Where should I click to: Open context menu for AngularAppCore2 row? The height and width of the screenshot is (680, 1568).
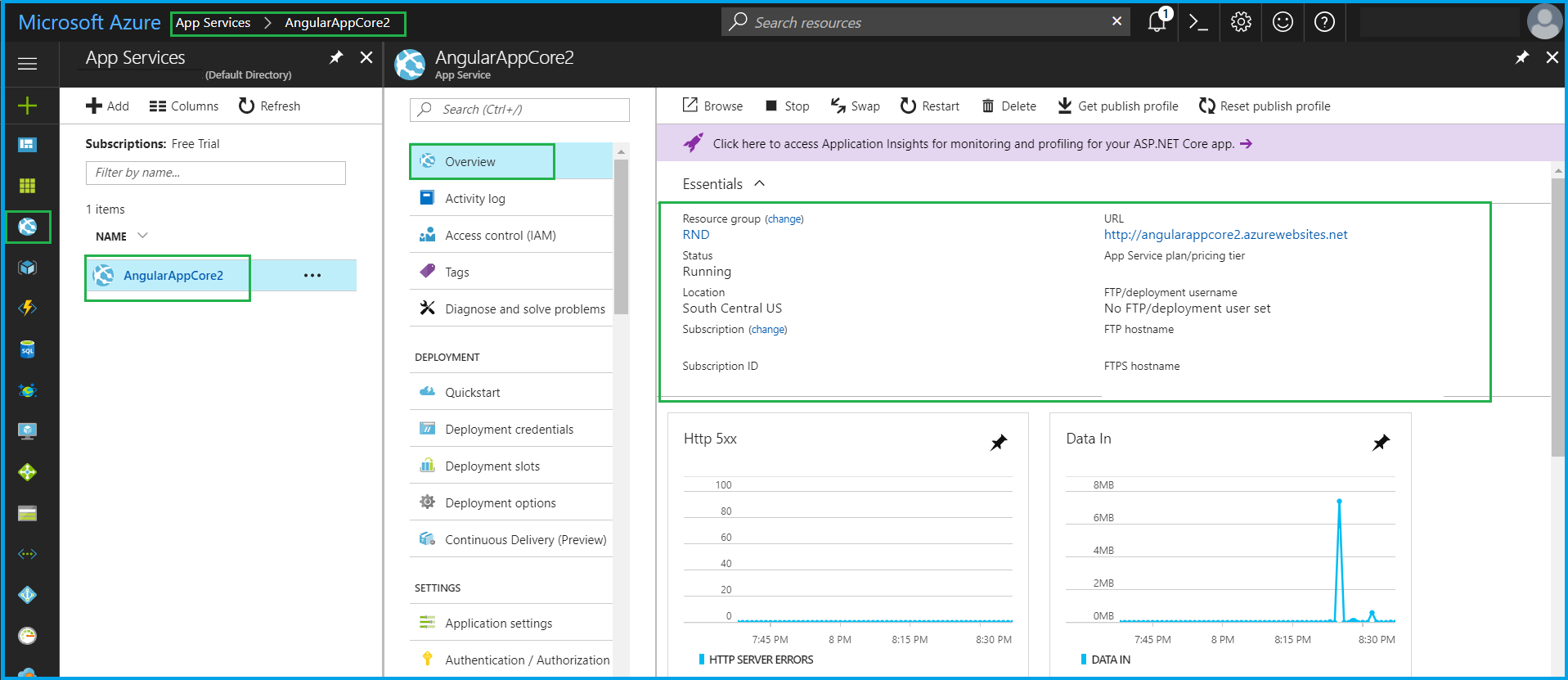pos(312,276)
